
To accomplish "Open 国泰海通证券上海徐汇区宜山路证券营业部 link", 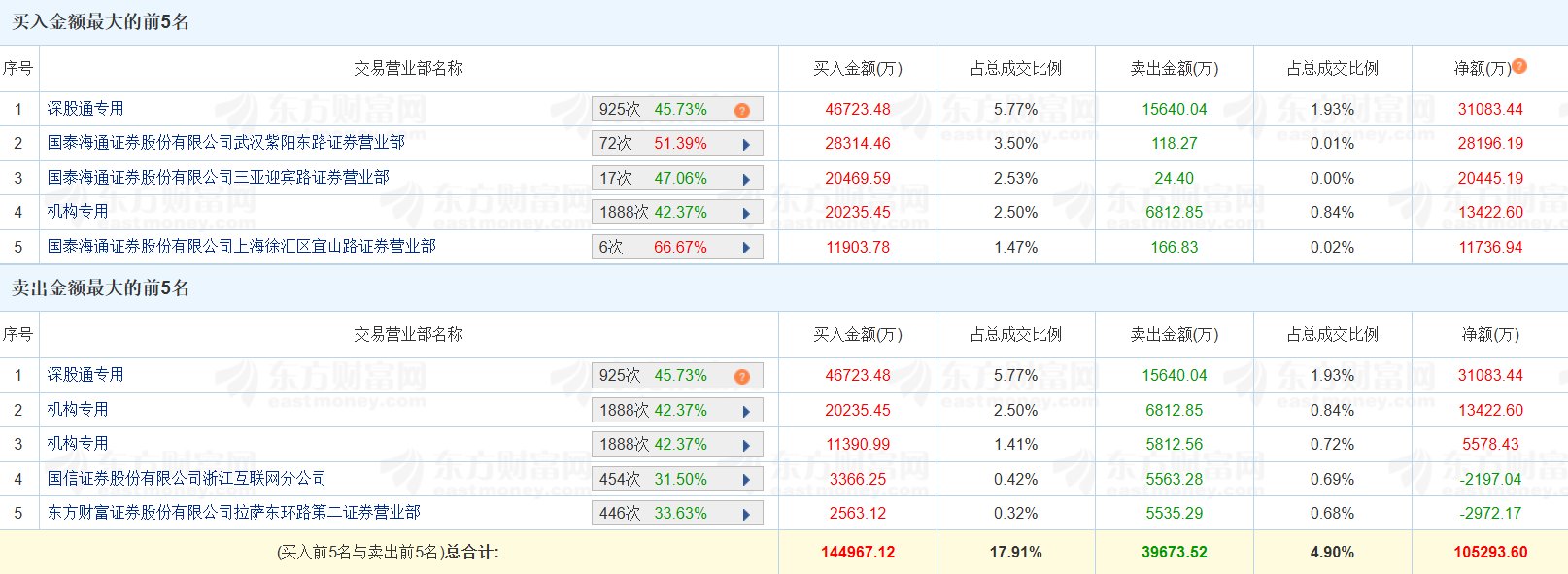I will click(x=241, y=246).
